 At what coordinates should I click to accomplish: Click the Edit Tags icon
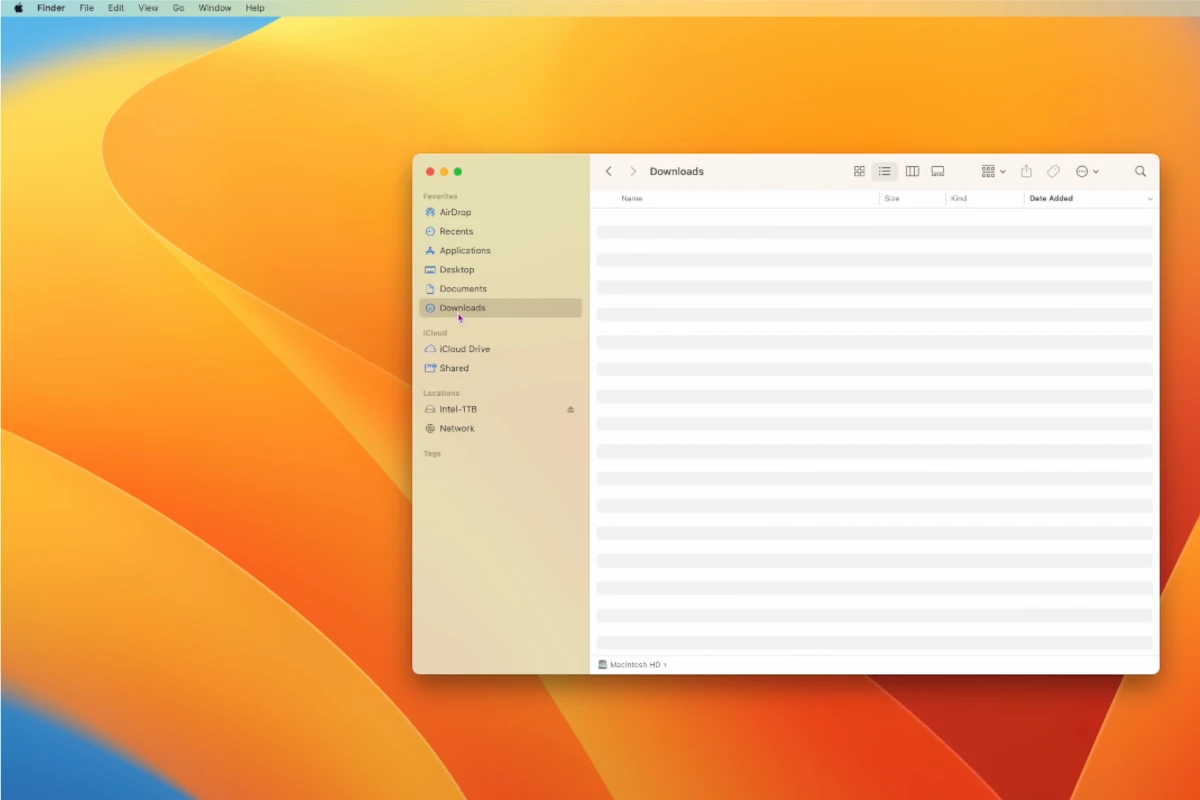[1053, 172]
